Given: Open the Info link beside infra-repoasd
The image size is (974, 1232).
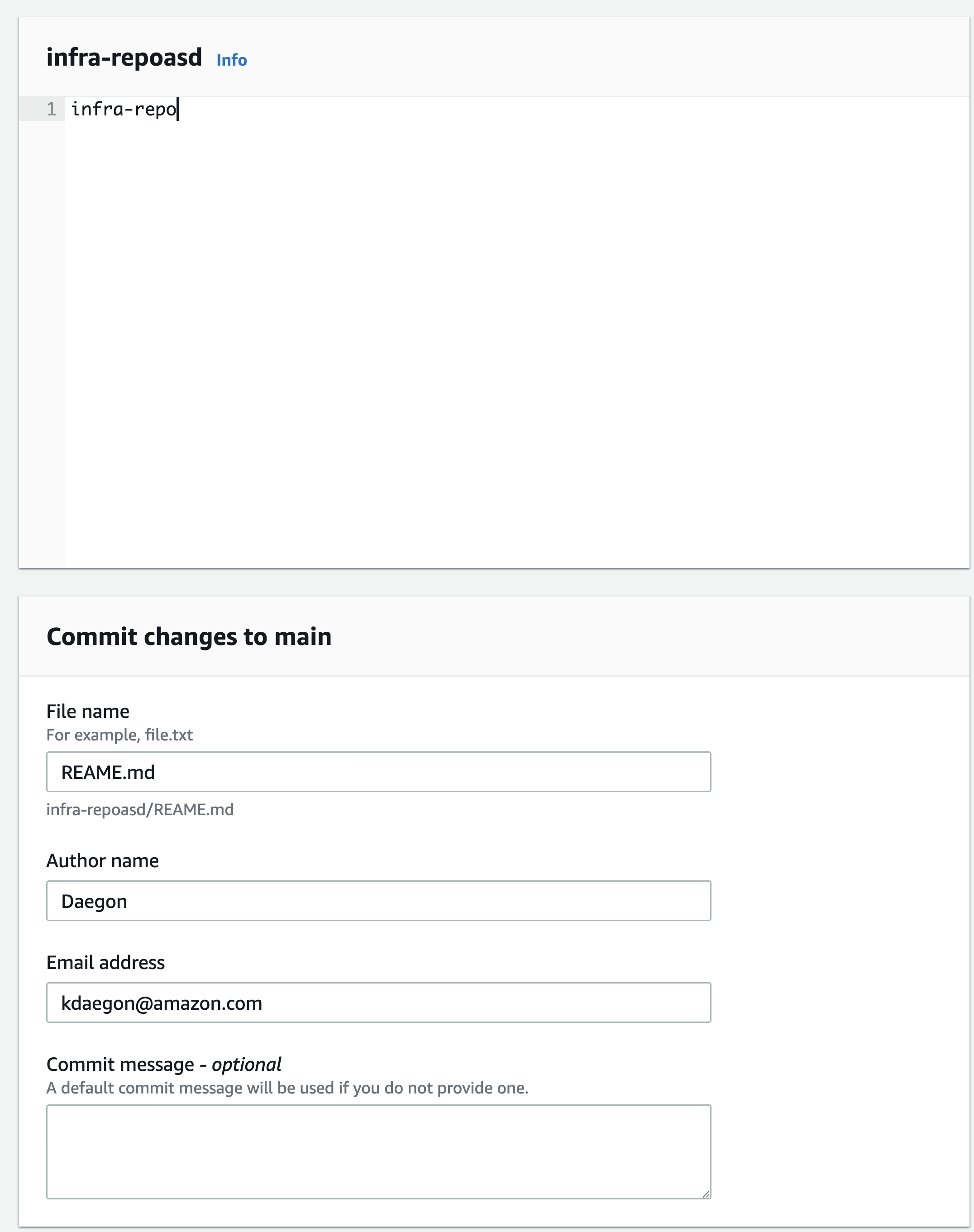Looking at the screenshot, I should click(x=232, y=60).
